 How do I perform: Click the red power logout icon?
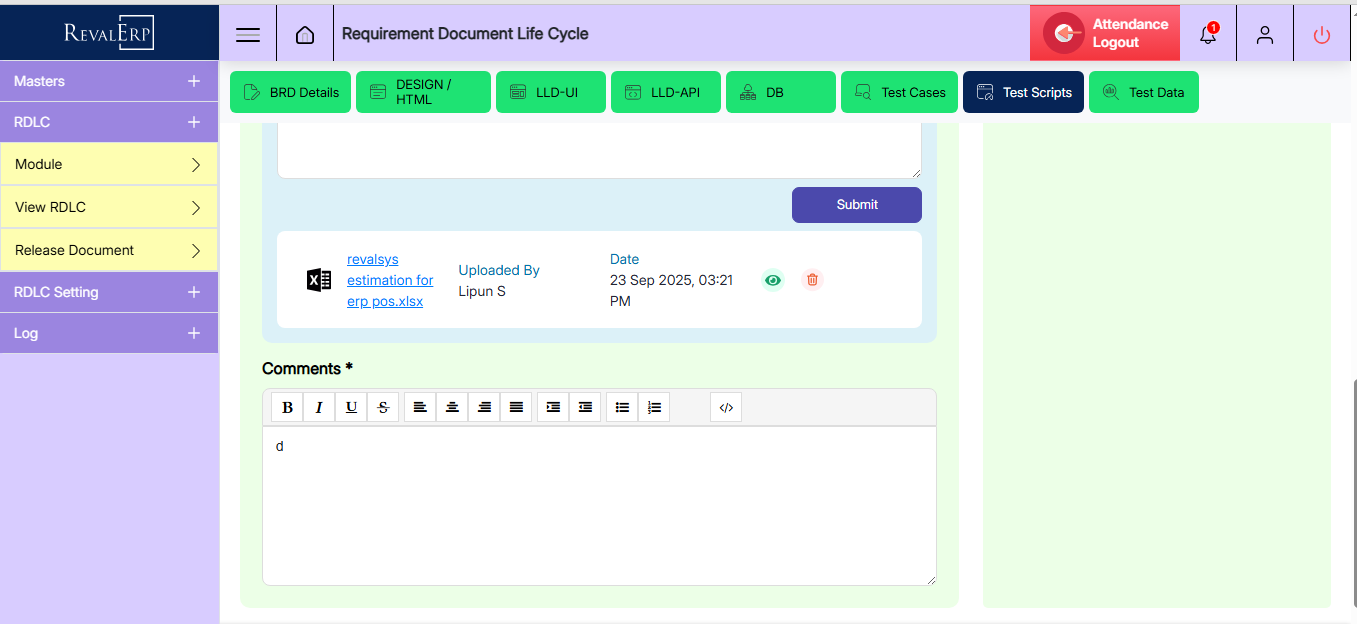pyautogui.click(x=1322, y=35)
